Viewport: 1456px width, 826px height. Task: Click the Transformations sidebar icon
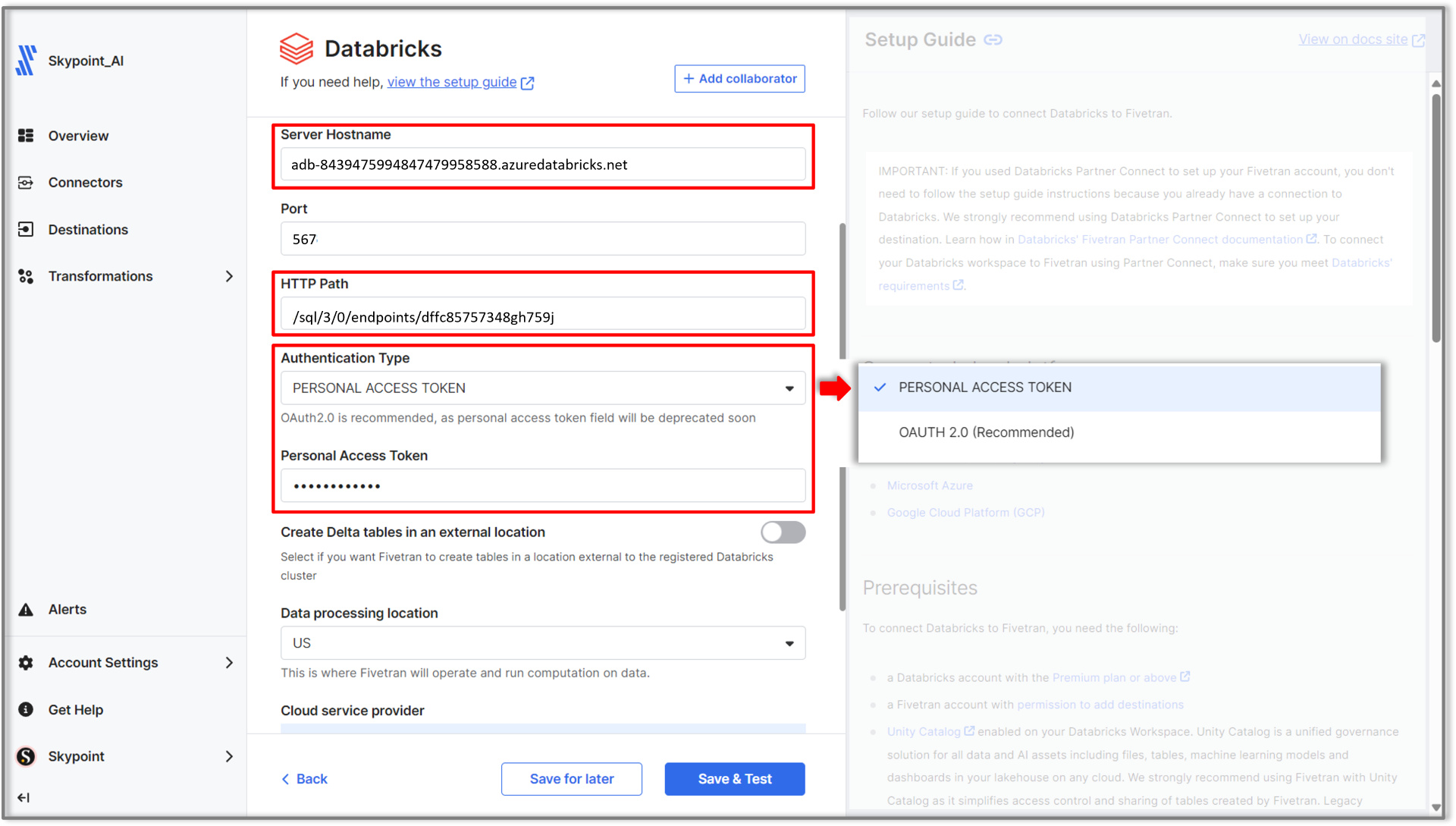pos(26,277)
